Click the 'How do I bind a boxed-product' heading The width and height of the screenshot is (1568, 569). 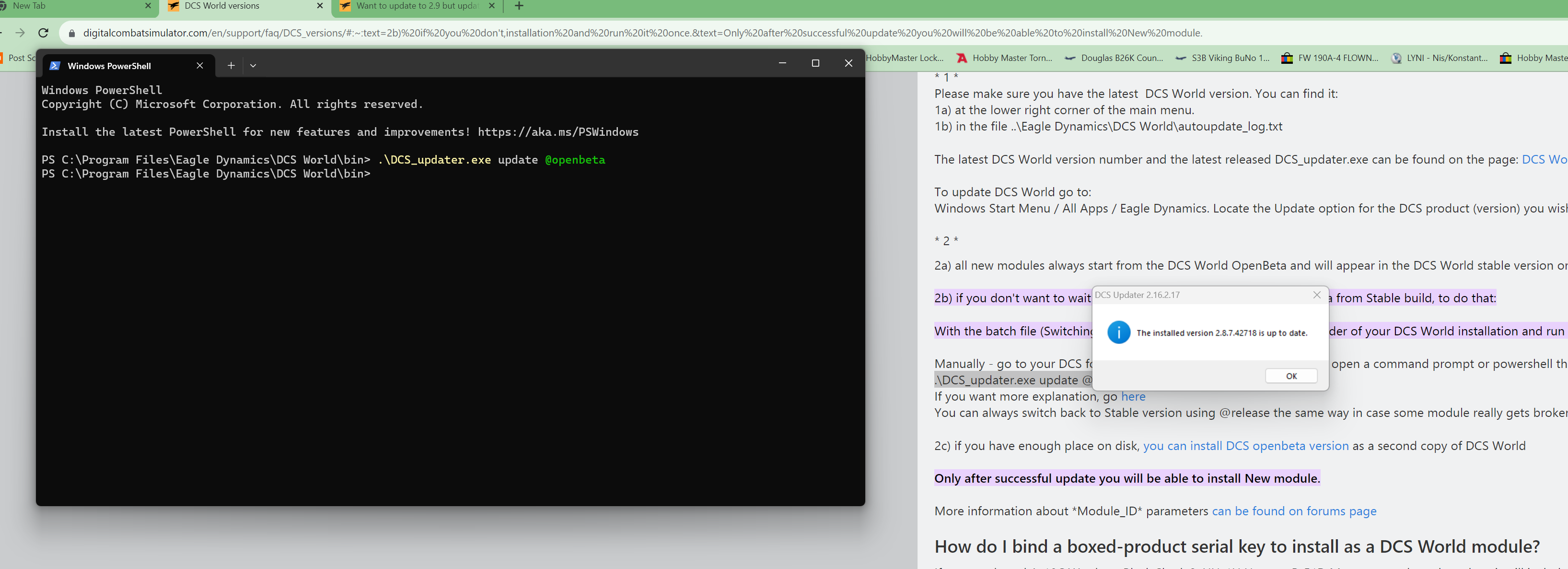(x=1237, y=546)
